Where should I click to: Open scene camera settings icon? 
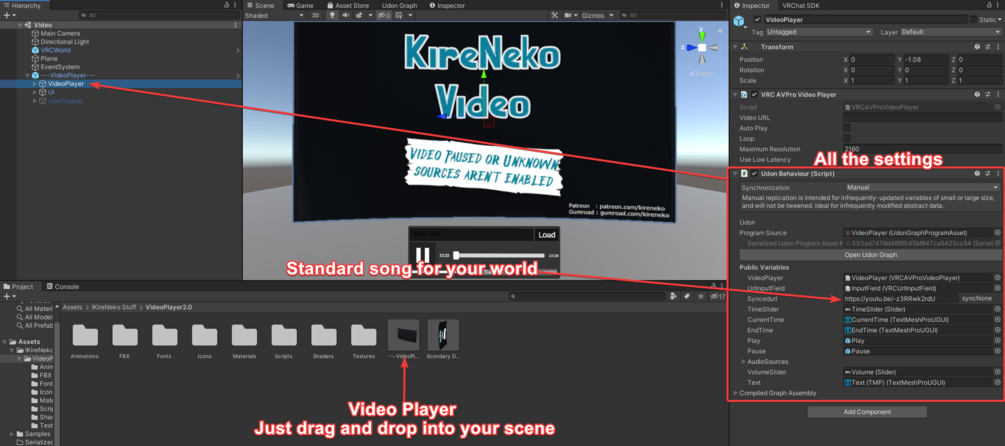pyautogui.click(x=569, y=15)
